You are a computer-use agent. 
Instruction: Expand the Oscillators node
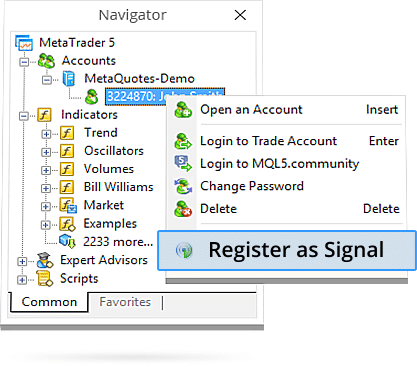[x=46, y=152]
